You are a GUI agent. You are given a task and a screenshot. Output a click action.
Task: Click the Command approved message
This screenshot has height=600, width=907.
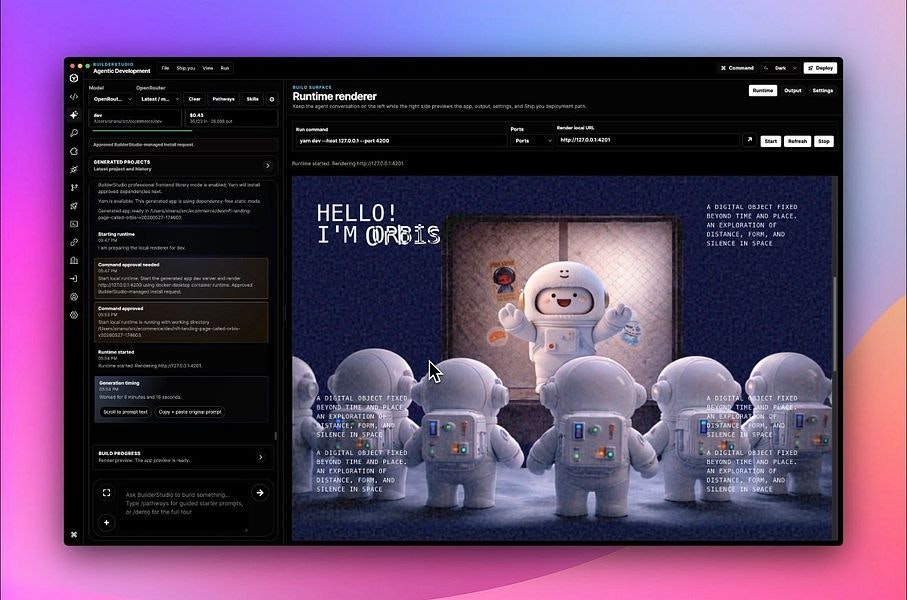coord(181,322)
